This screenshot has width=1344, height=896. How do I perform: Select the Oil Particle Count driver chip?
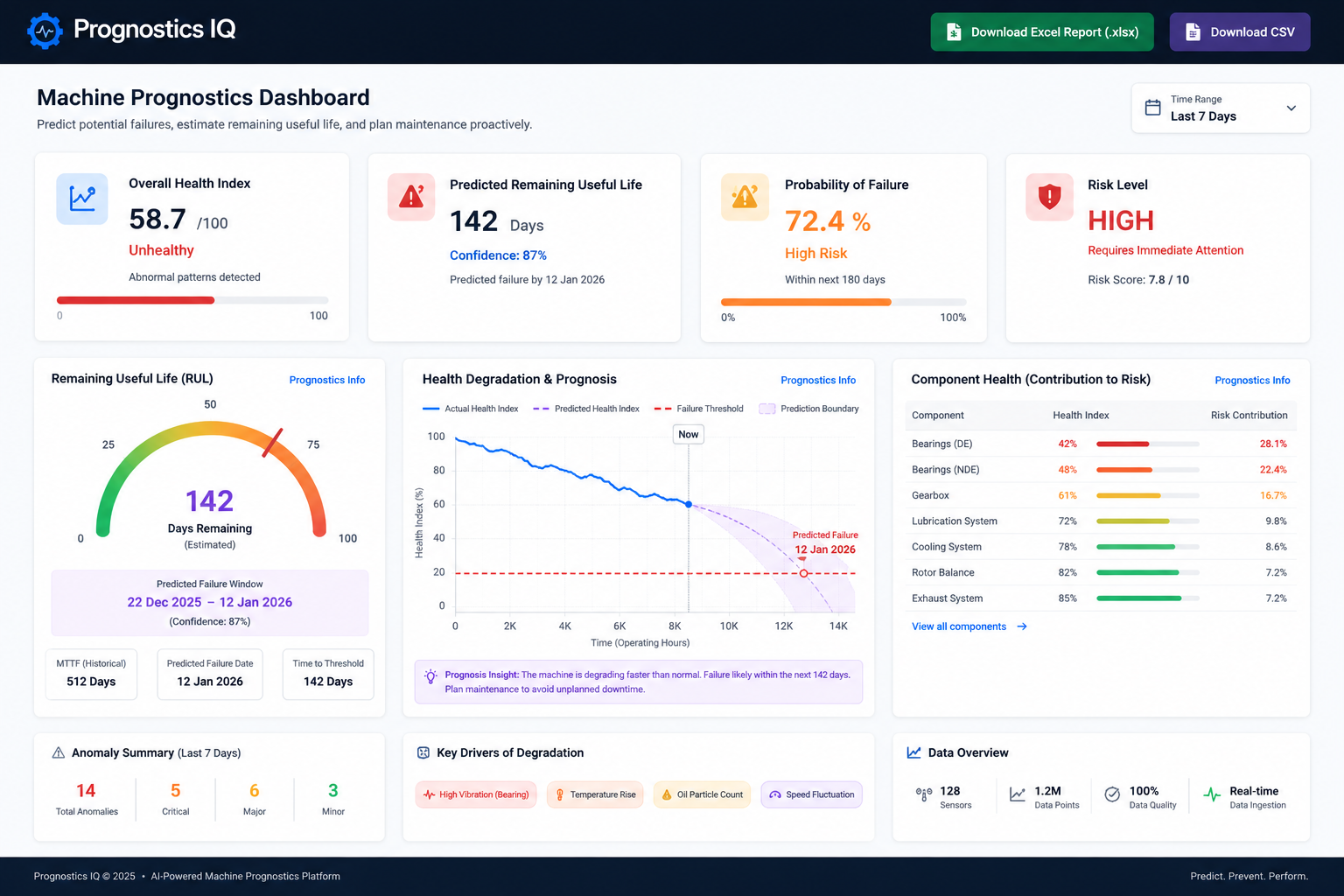tap(702, 794)
